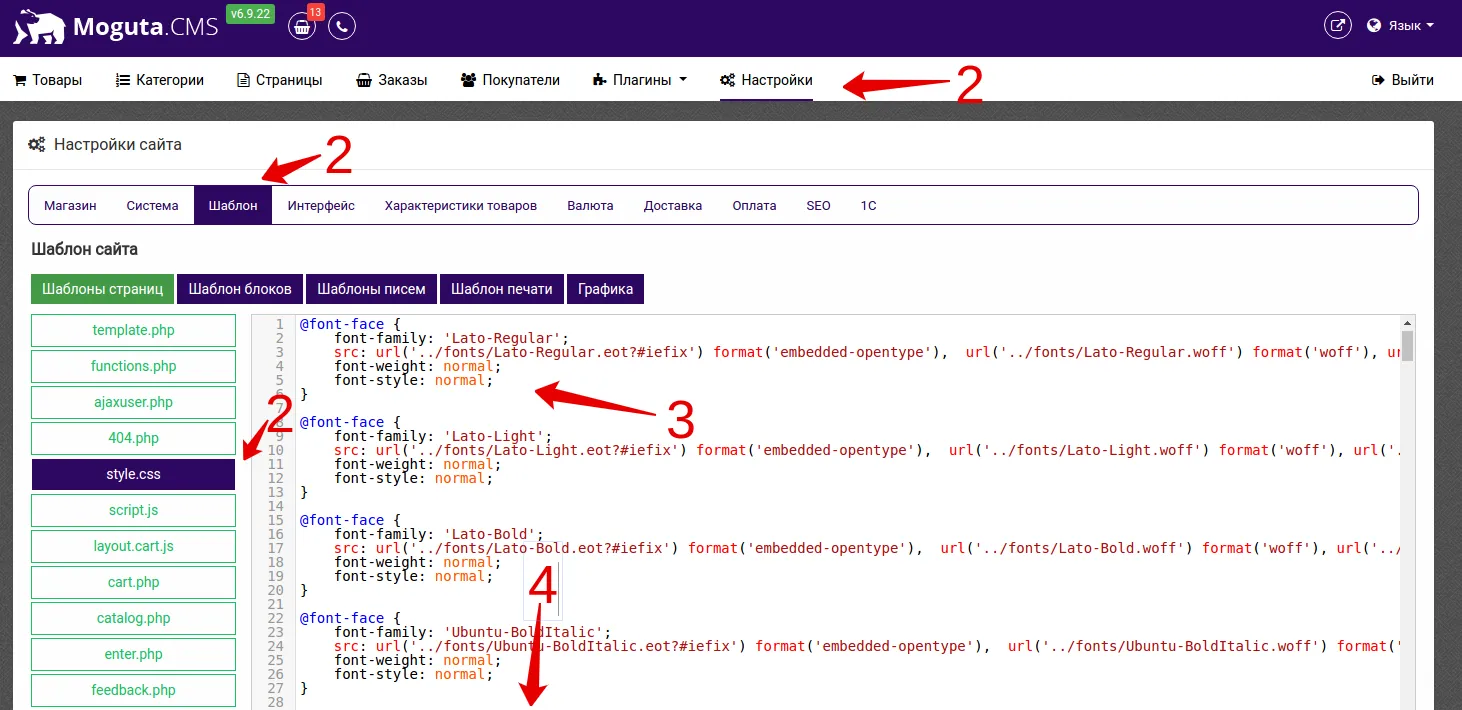Open the orders basket icon with badge
This screenshot has width=1462, height=710.
[302, 27]
